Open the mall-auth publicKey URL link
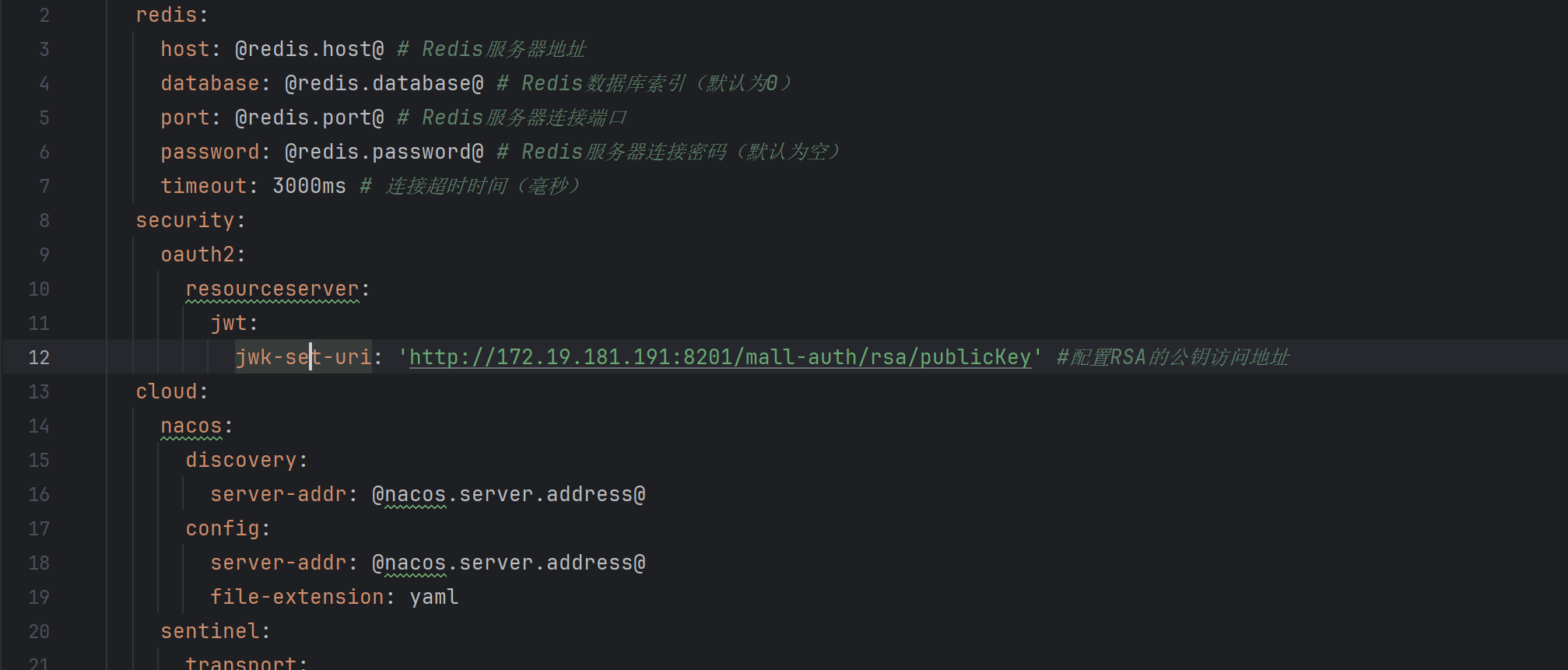Viewport: 1568px width, 670px height. (720, 357)
